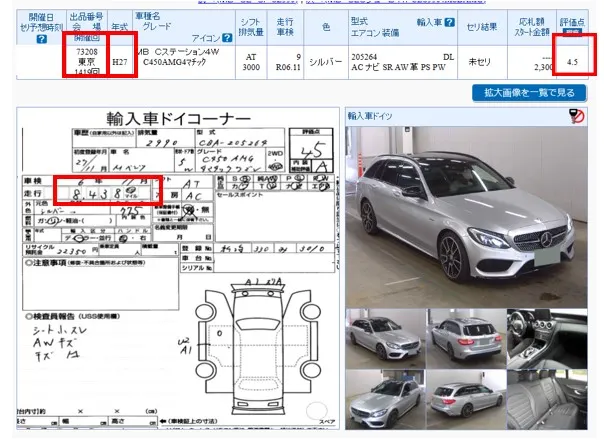
Task: Click help icon next to 輸入車 header
Action: point(450,22)
